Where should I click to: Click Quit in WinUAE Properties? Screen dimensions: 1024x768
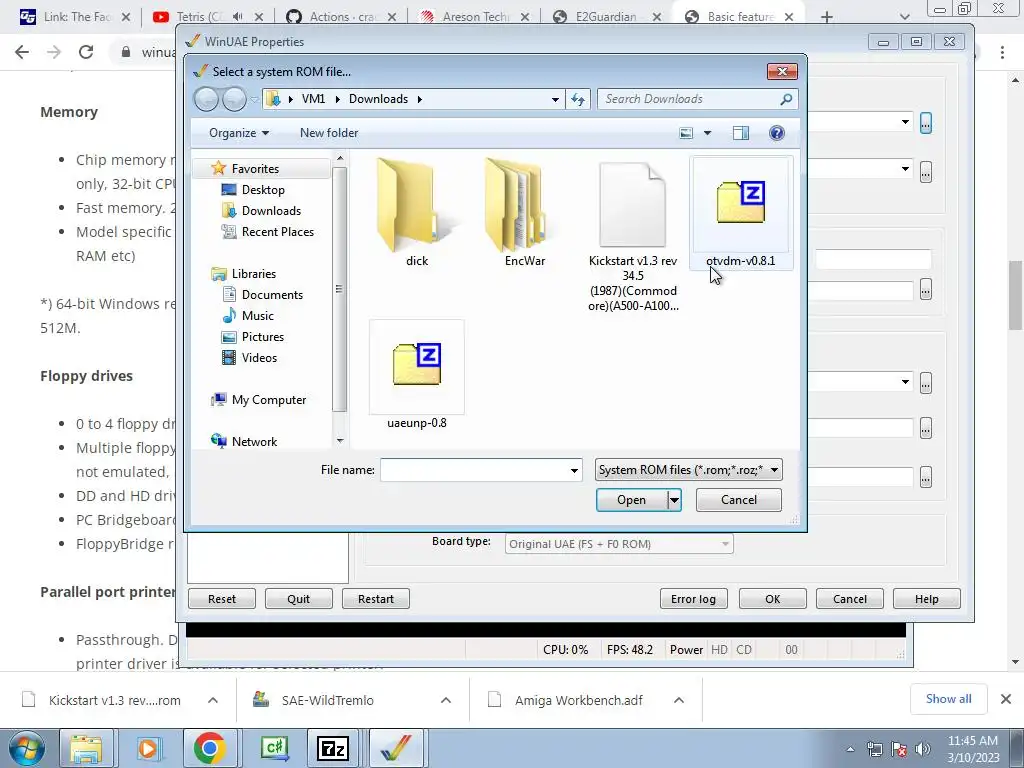[298, 599]
